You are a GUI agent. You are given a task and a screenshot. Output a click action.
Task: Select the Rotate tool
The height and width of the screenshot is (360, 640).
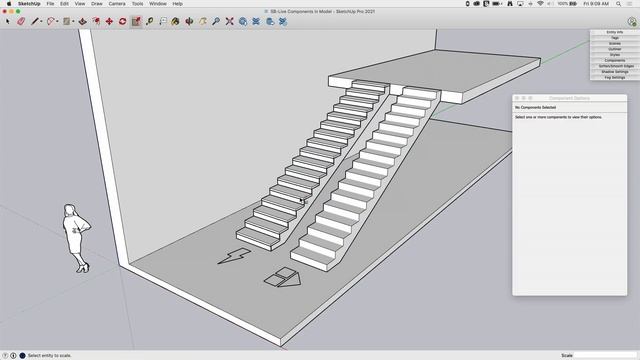(122, 21)
